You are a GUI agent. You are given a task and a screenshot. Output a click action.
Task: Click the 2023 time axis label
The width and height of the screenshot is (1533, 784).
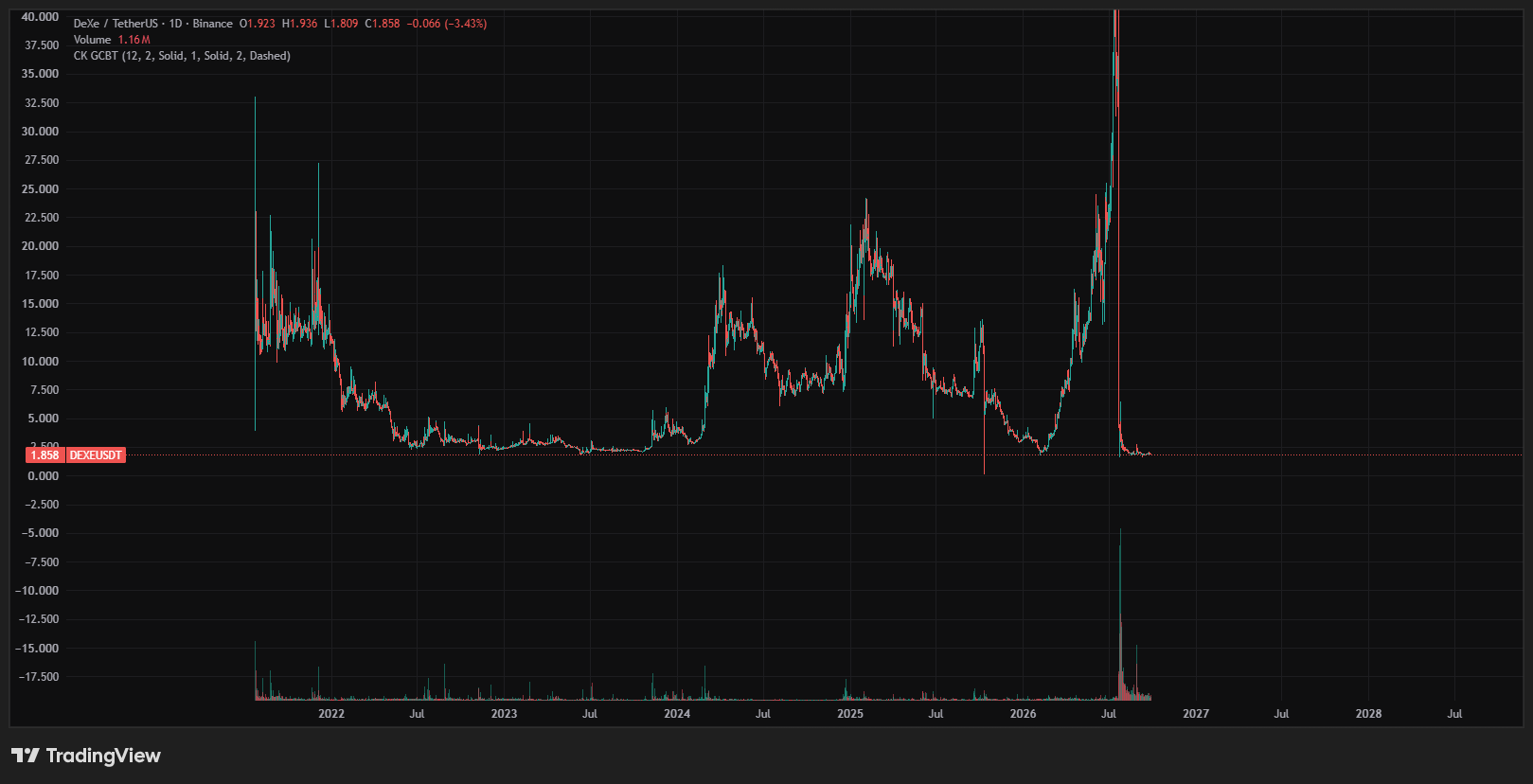point(504,714)
